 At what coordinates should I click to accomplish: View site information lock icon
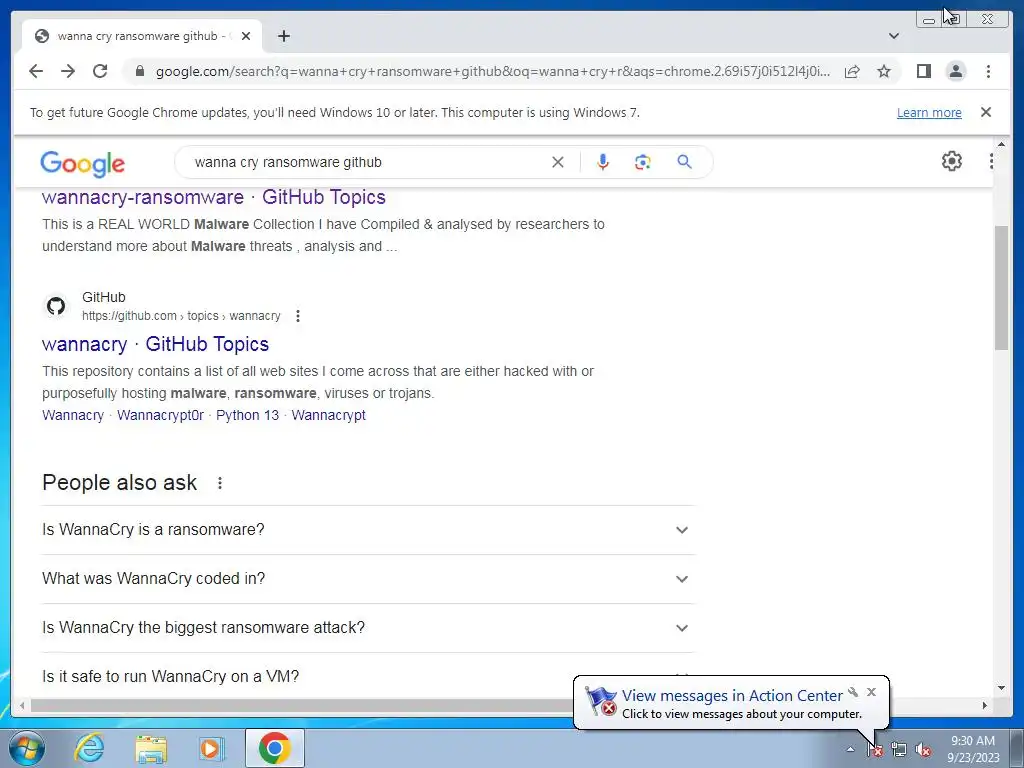point(139,71)
